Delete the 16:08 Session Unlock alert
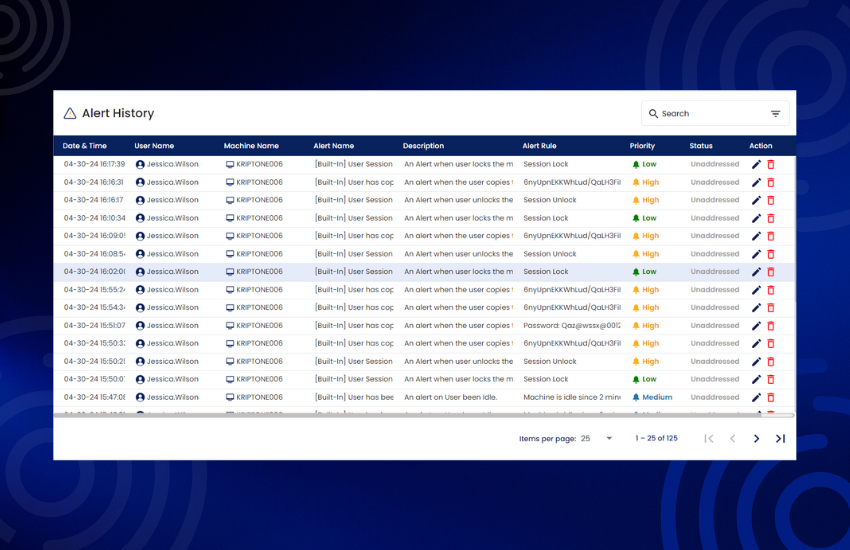Image resolution: width=850 pixels, height=550 pixels. [x=771, y=254]
